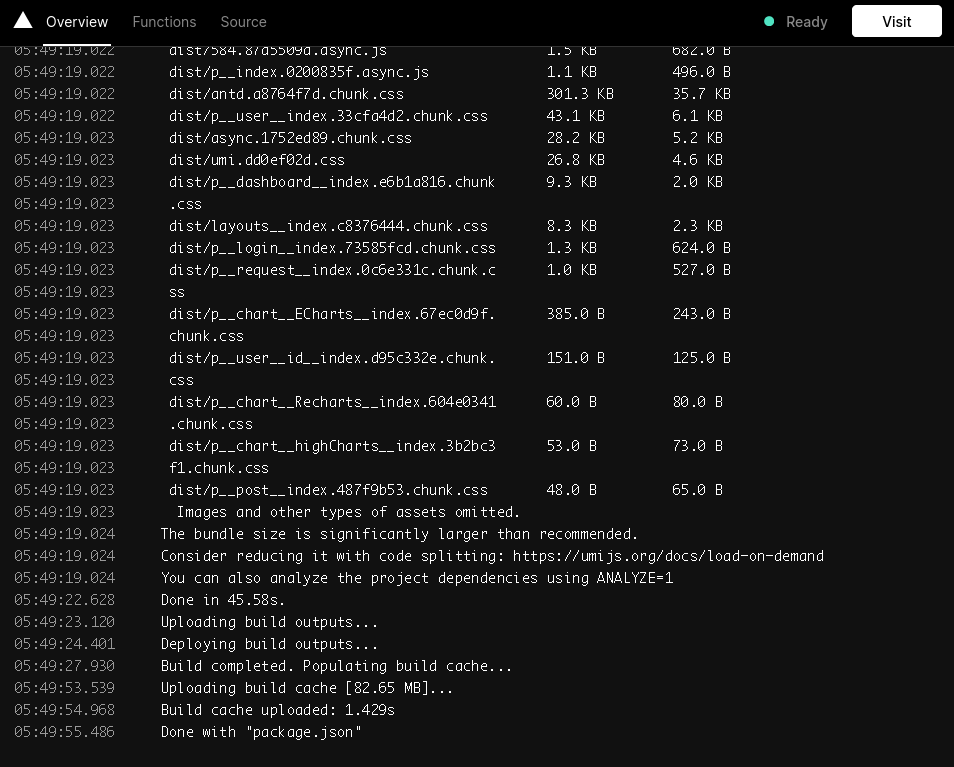Screen dimensions: 954x767
Task: Click the Visit button
Action: pyautogui.click(x=896, y=21)
